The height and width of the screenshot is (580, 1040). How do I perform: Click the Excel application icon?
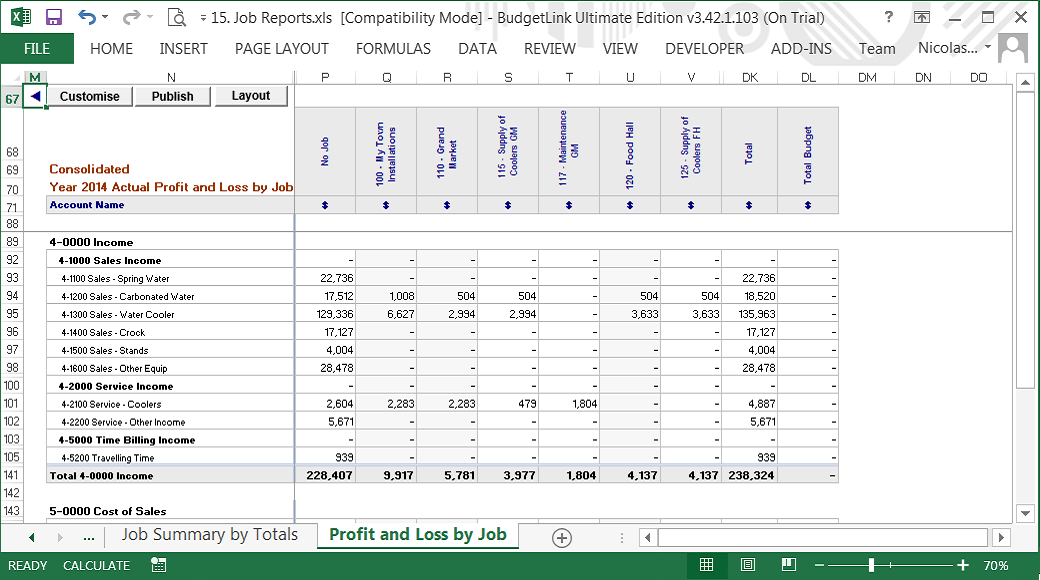point(21,17)
